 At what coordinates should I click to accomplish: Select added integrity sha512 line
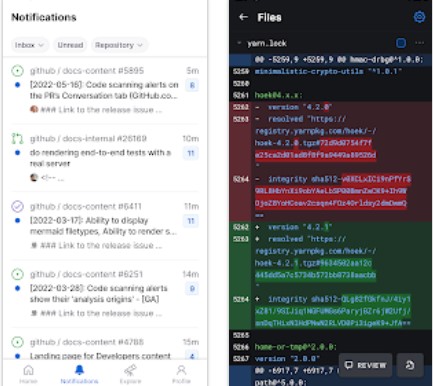tap(330, 311)
